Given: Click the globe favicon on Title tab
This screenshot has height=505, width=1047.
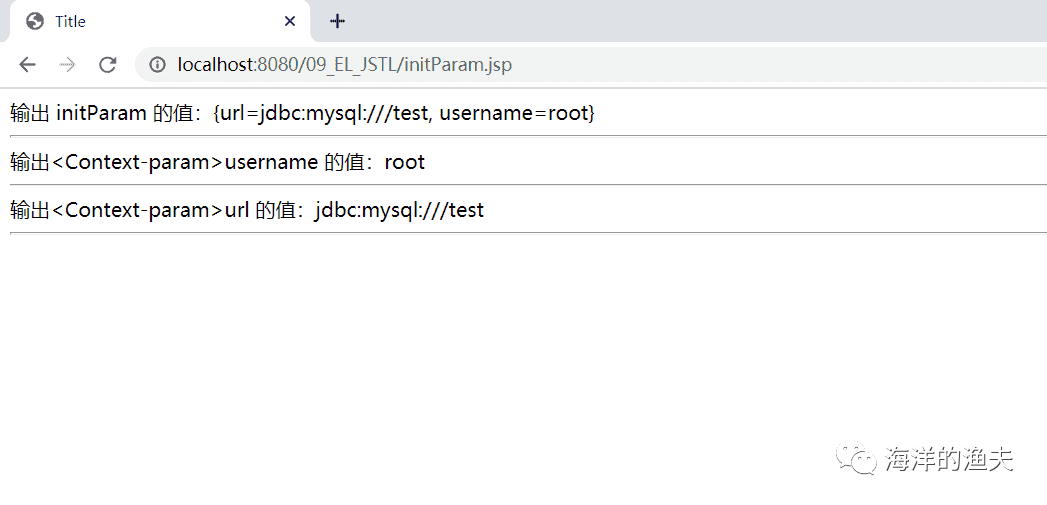Looking at the screenshot, I should coord(35,21).
